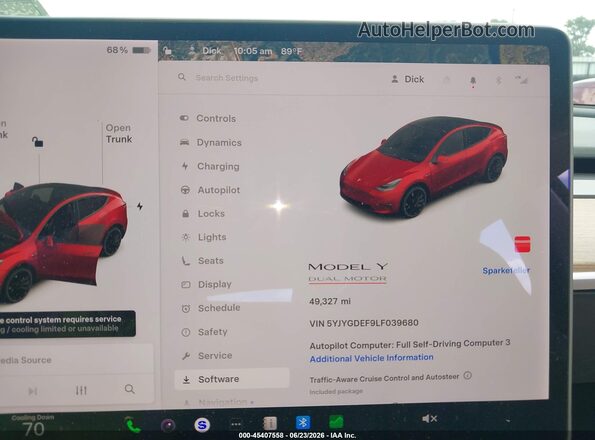
Task: Tap the muted volume speaker icon
Action: pos(429,418)
